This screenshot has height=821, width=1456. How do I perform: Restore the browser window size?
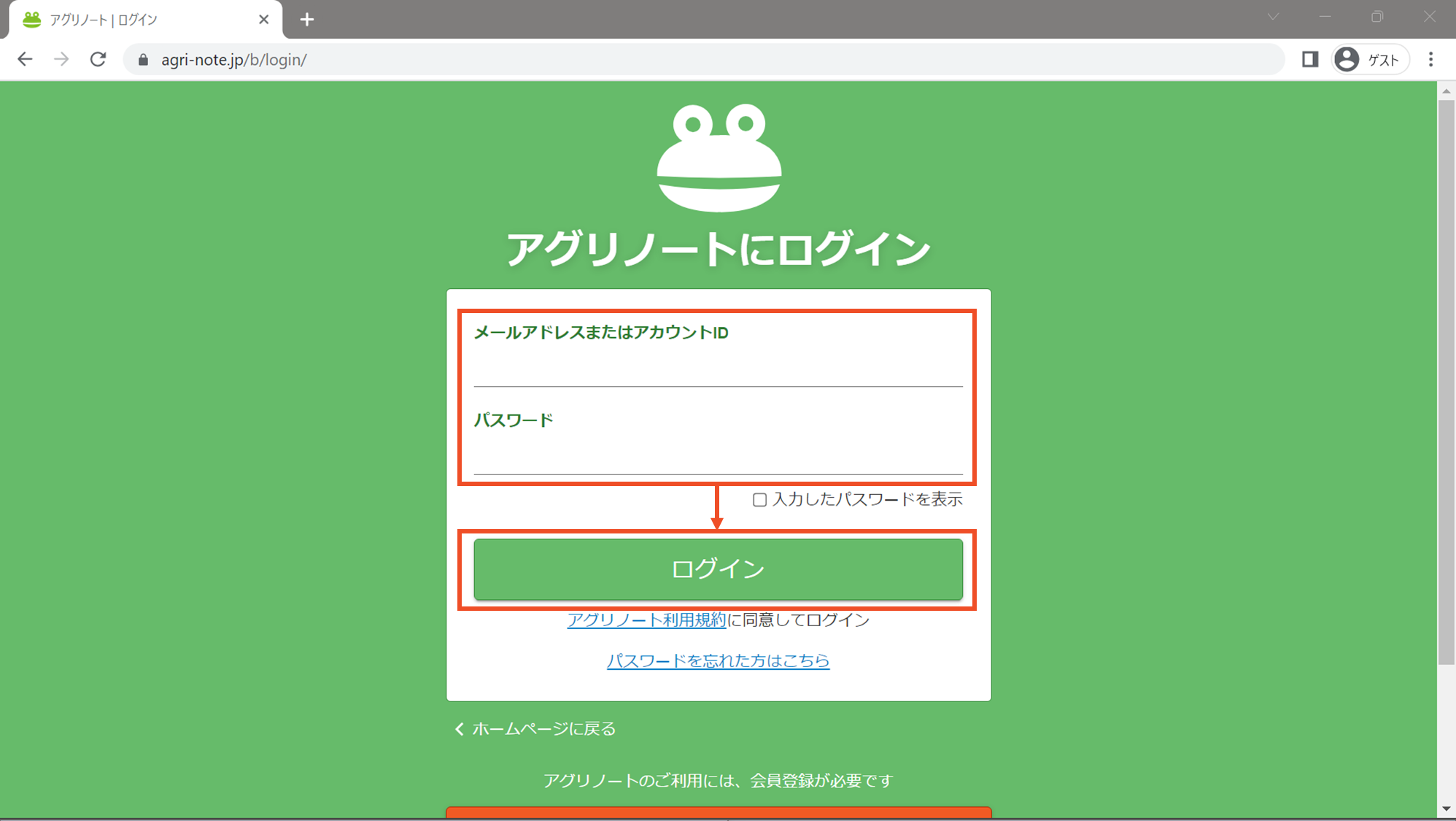[x=1377, y=17]
